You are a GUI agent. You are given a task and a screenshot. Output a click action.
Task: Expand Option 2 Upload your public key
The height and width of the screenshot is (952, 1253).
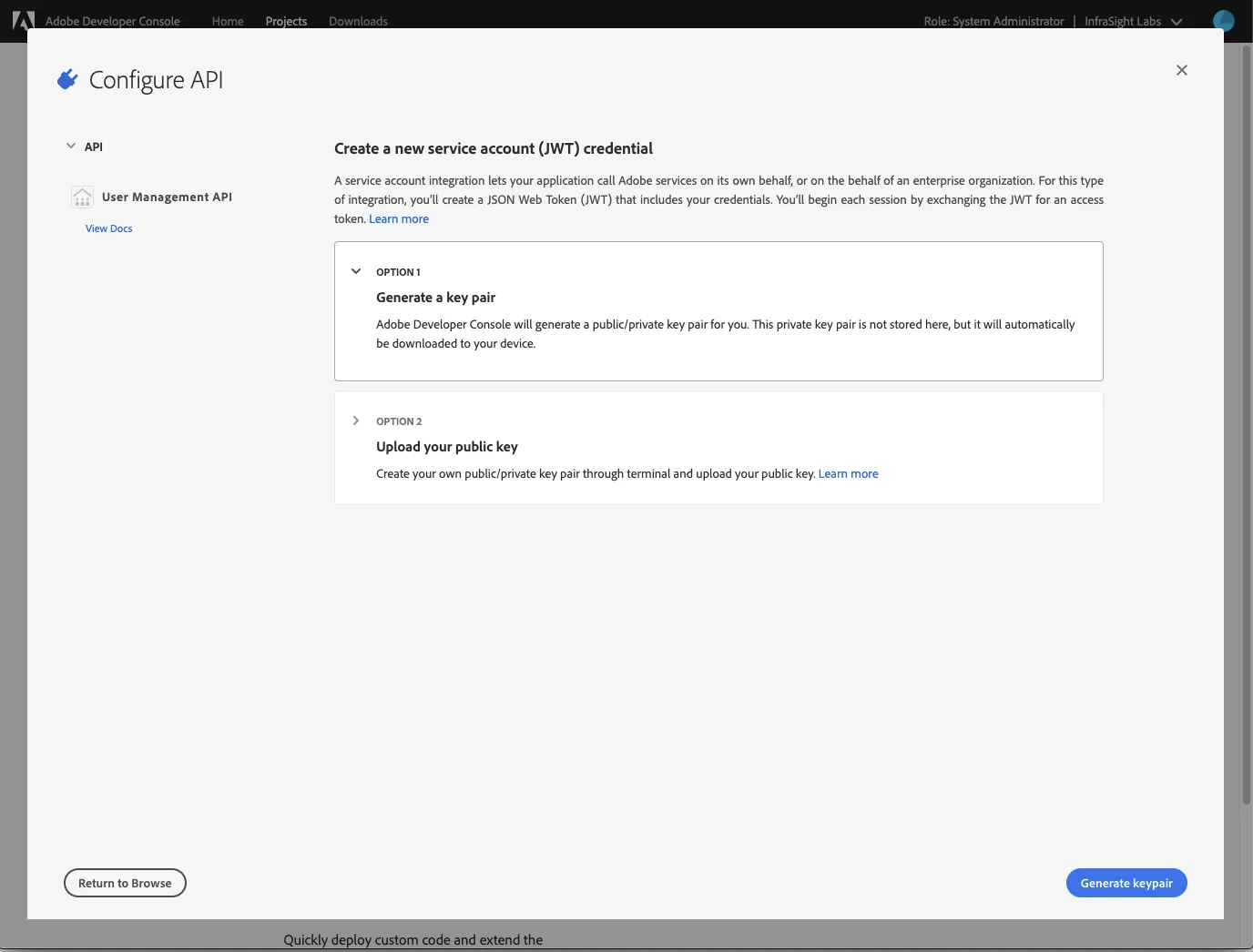[356, 420]
